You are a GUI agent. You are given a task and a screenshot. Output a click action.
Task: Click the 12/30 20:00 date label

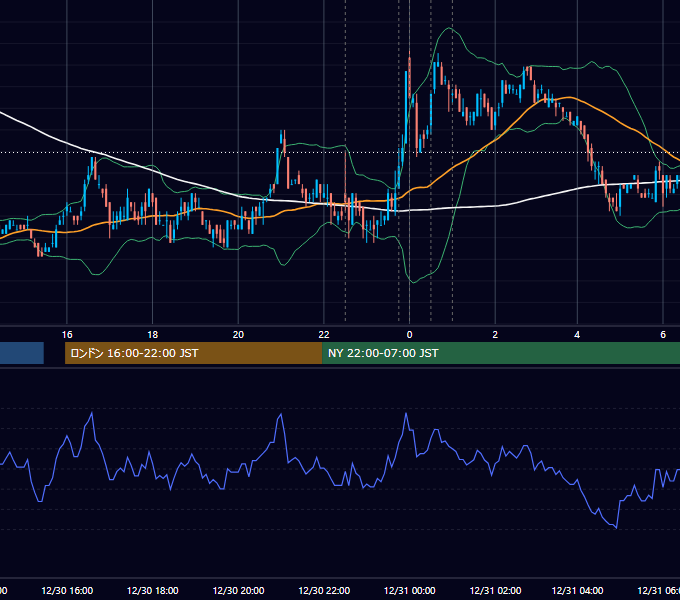click(x=238, y=590)
